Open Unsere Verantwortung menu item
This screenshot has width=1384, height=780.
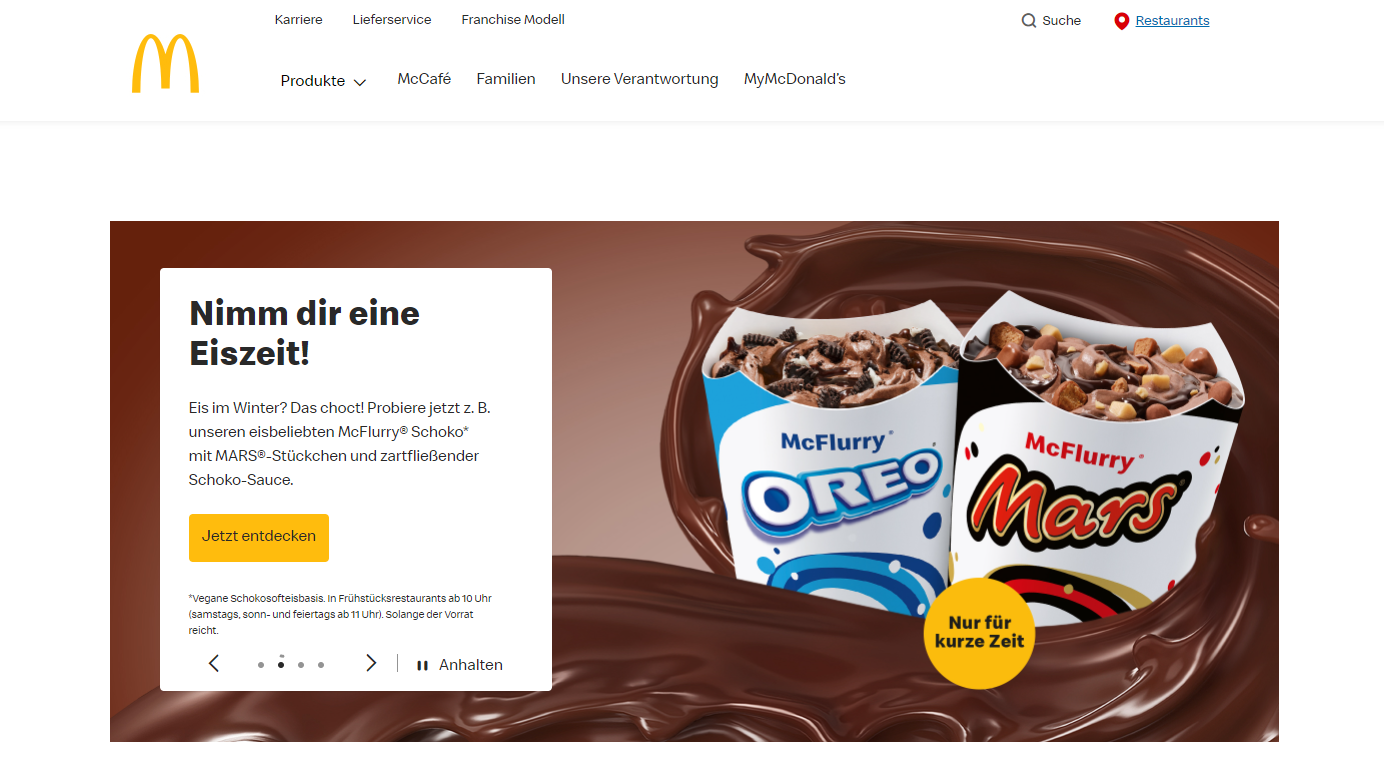pos(640,79)
